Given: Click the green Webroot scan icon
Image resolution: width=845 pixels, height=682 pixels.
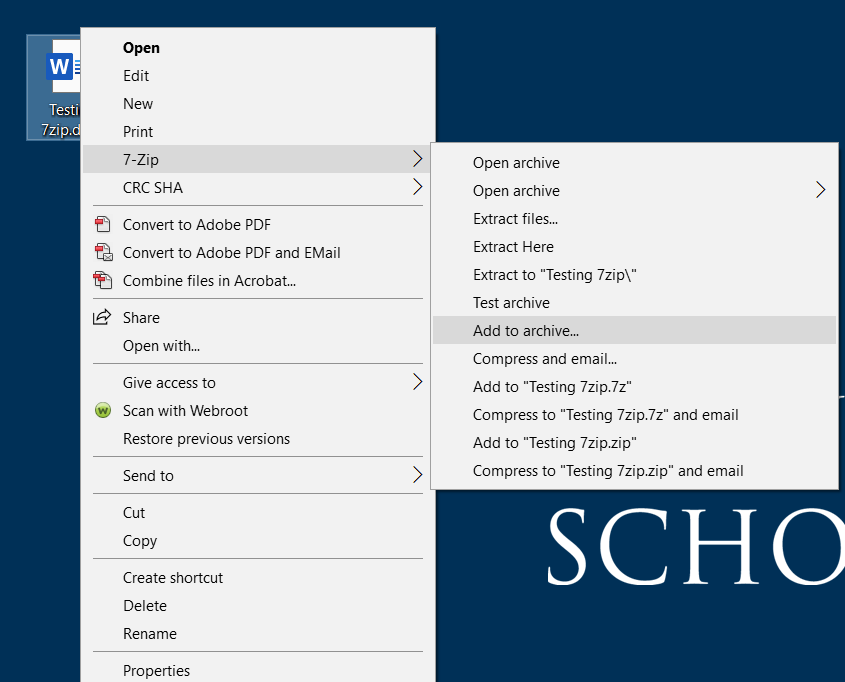Looking at the screenshot, I should pos(104,410).
